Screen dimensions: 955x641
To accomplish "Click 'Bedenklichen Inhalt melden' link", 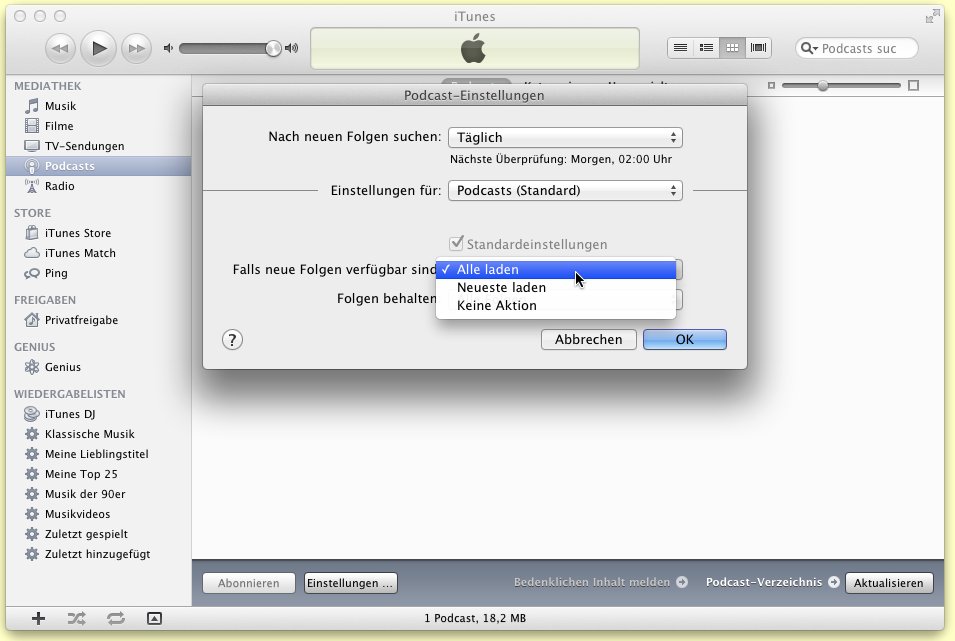I will (x=591, y=582).
